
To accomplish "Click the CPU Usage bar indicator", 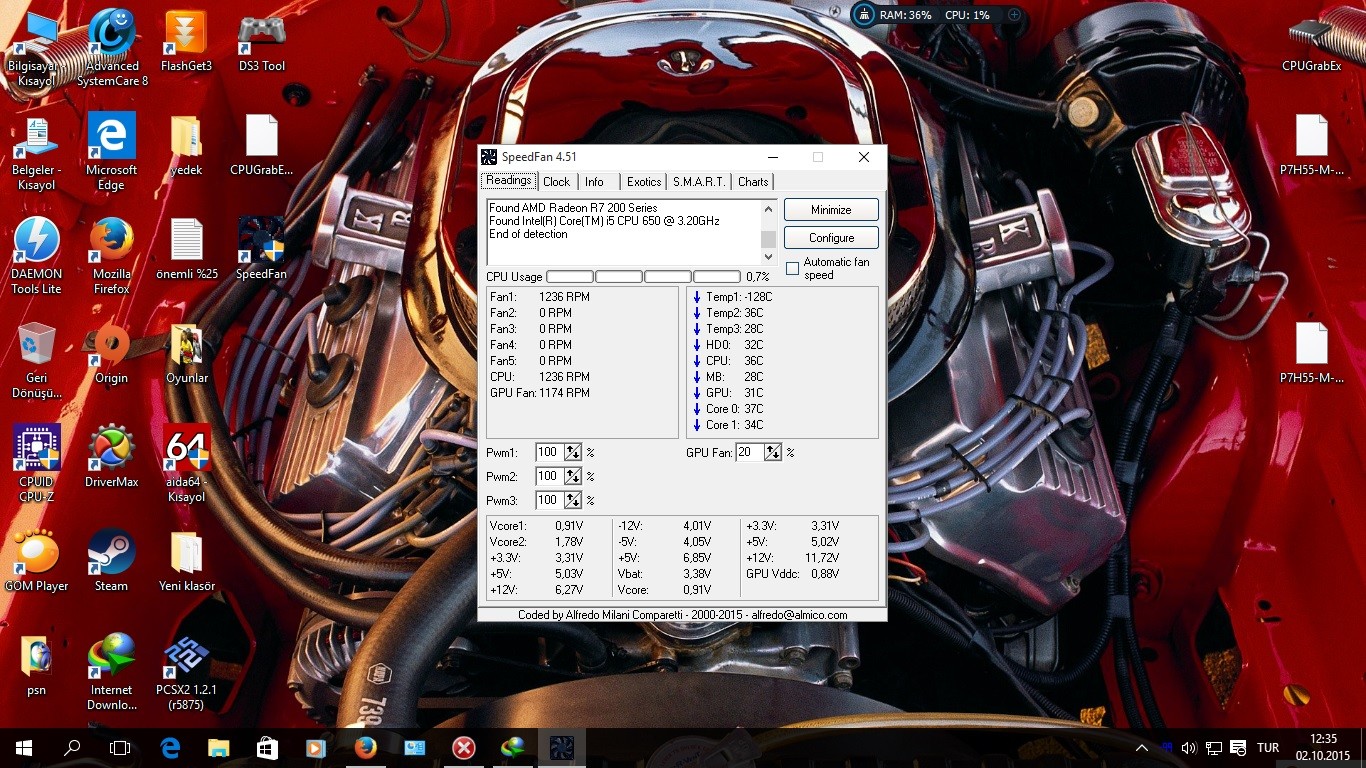I will point(643,277).
